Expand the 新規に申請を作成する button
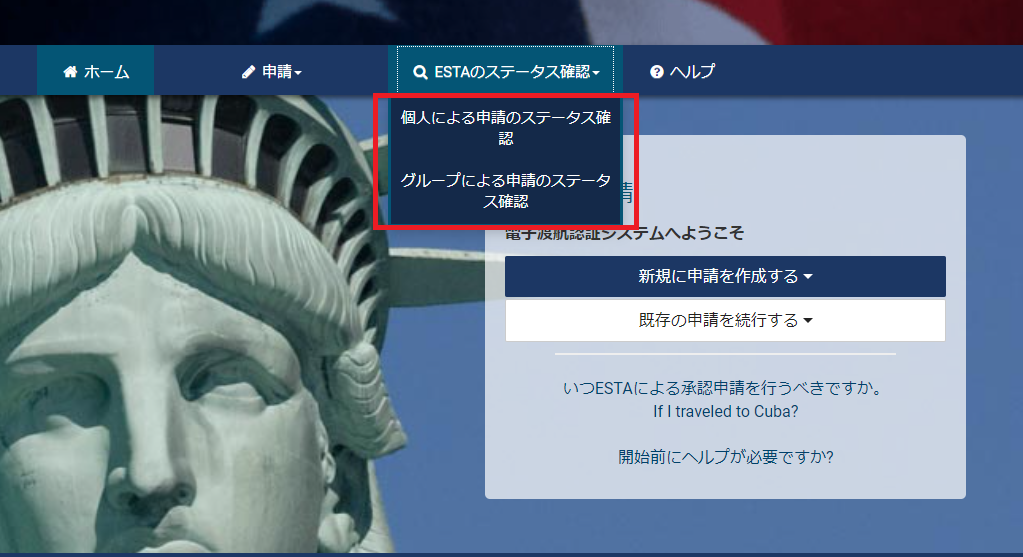Viewport: 1023px width, 557px height. (x=725, y=277)
